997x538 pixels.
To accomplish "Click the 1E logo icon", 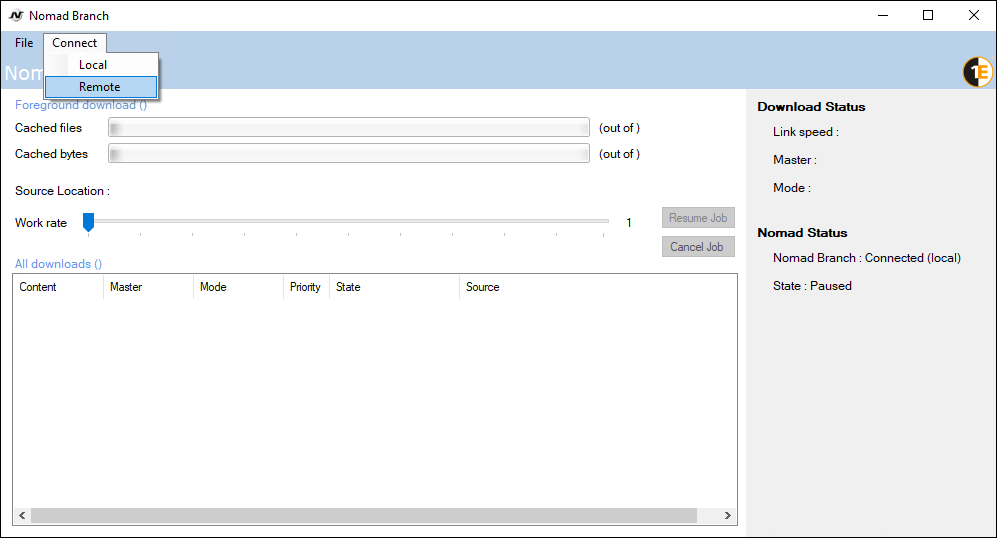I will click(x=977, y=72).
